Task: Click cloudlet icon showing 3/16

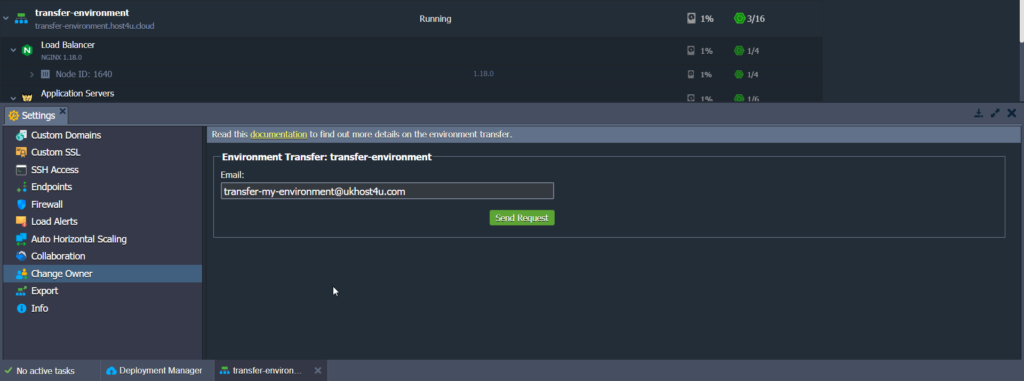Action: click(x=739, y=18)
